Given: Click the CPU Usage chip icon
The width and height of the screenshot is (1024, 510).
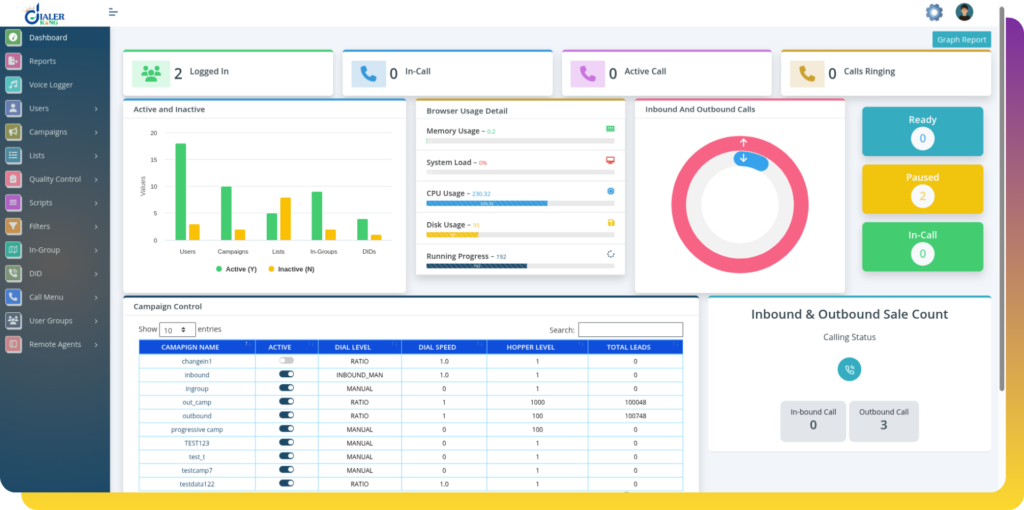Looking at the screenshot, I should point(611,191).
